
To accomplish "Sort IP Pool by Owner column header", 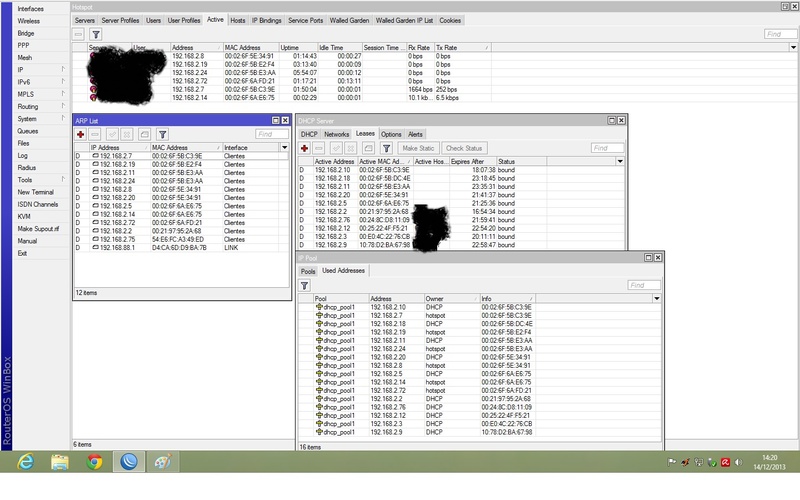I will (x=452, y=298).
